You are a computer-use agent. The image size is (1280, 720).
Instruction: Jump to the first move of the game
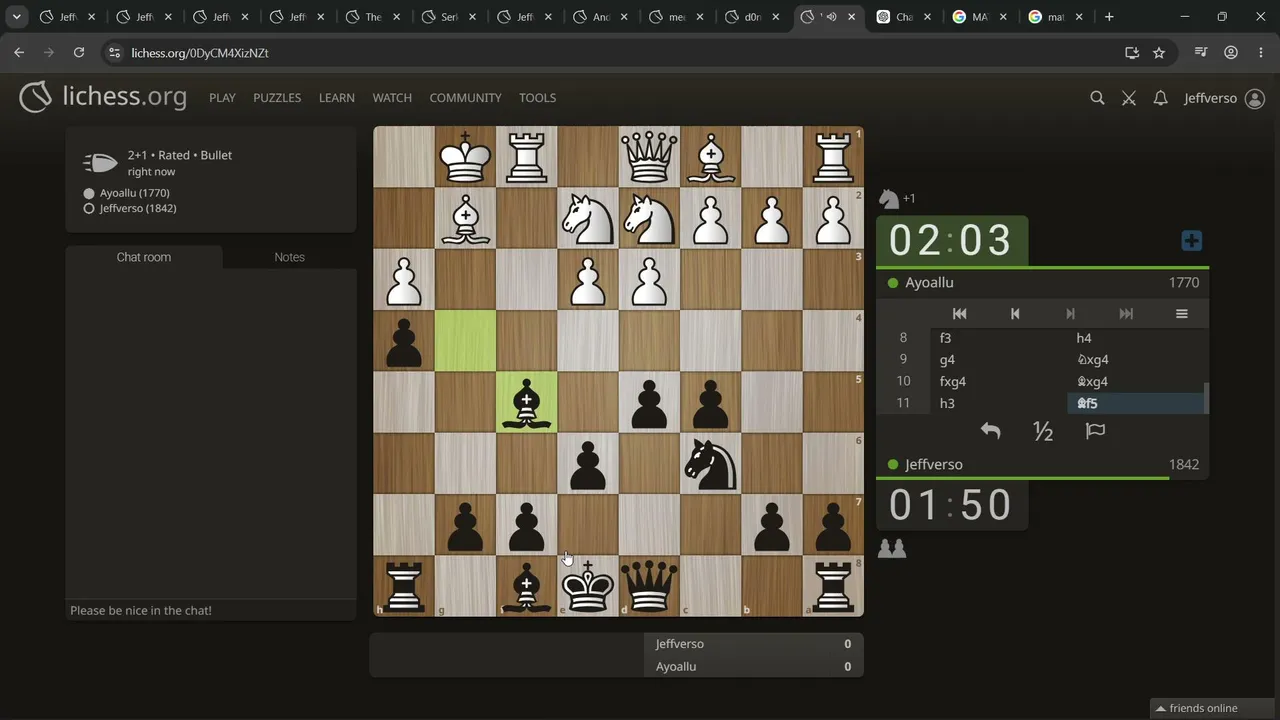(959, 314)
